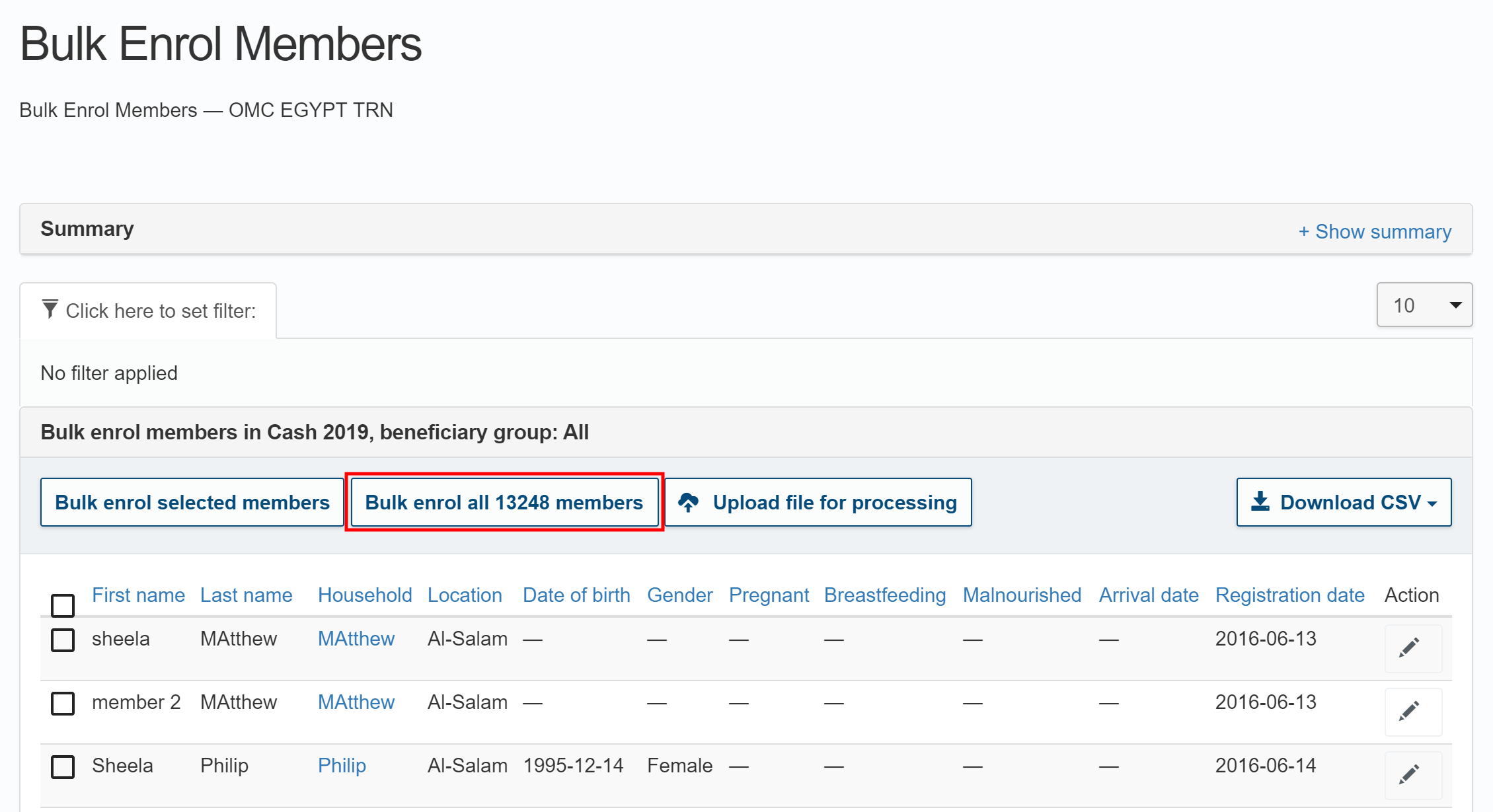Click edit pencil icon for member 2 row
The height and width of the screenshot is (812, 1493).
point(1408,711)
